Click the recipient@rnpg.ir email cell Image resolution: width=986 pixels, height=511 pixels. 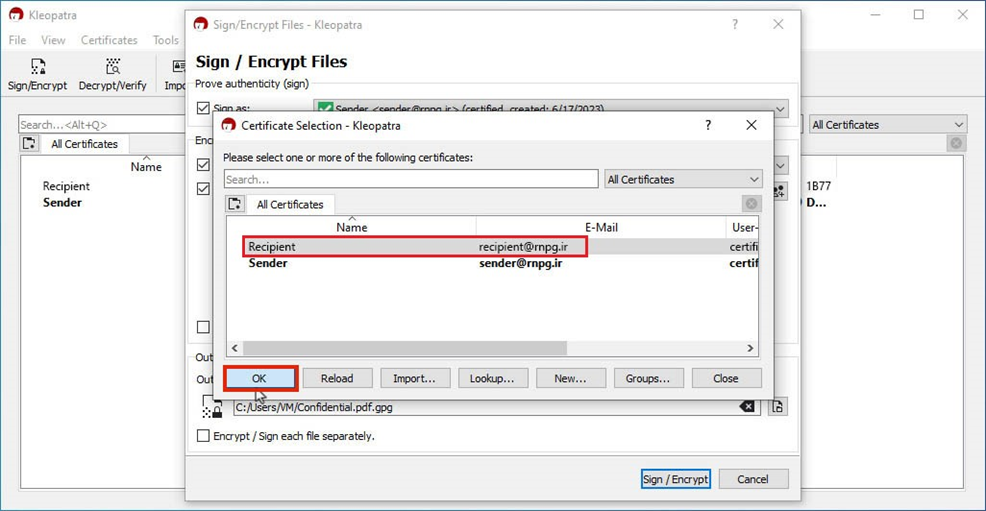tap(523, 246)
